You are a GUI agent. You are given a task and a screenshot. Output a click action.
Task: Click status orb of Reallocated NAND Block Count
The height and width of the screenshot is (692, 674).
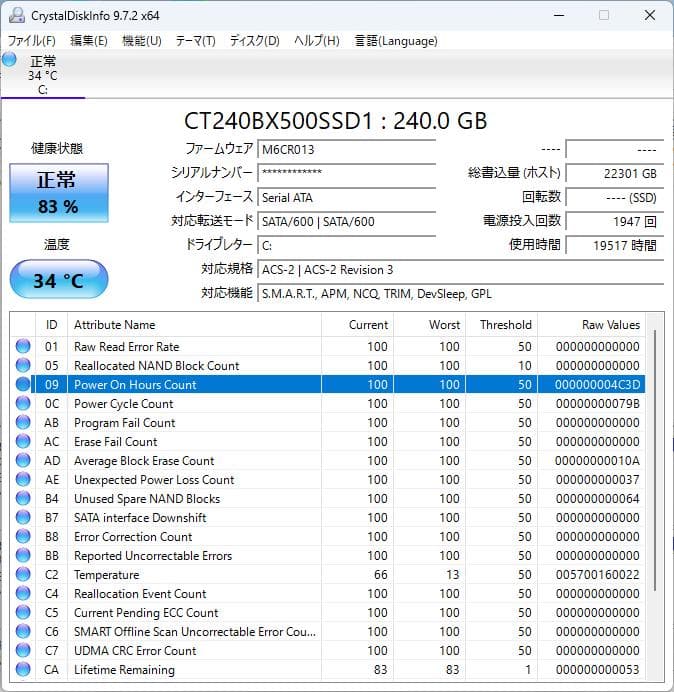(23, 365)
